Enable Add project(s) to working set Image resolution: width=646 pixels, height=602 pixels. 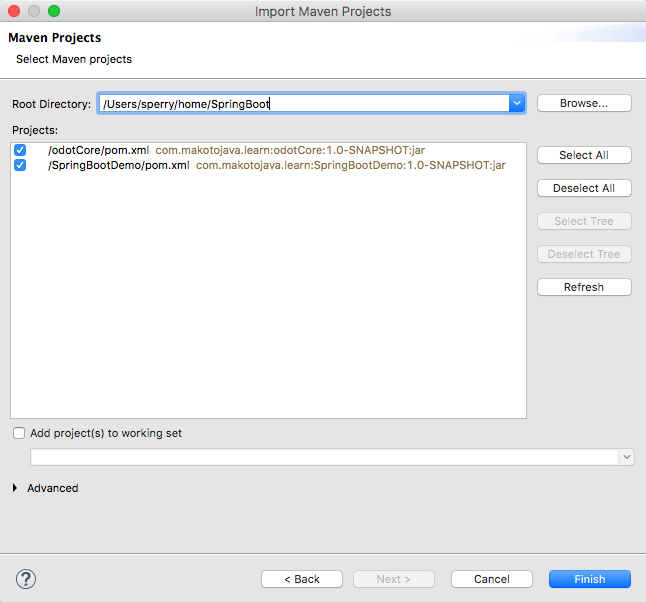[x=19, y=433]
